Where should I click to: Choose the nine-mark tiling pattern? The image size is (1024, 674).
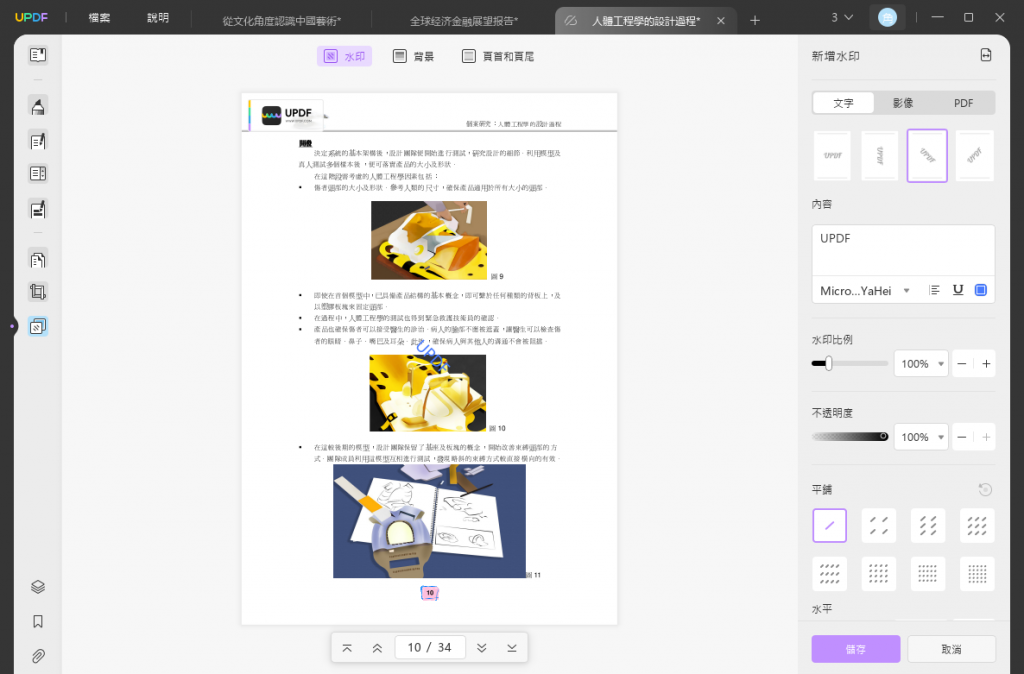[977, 525]
